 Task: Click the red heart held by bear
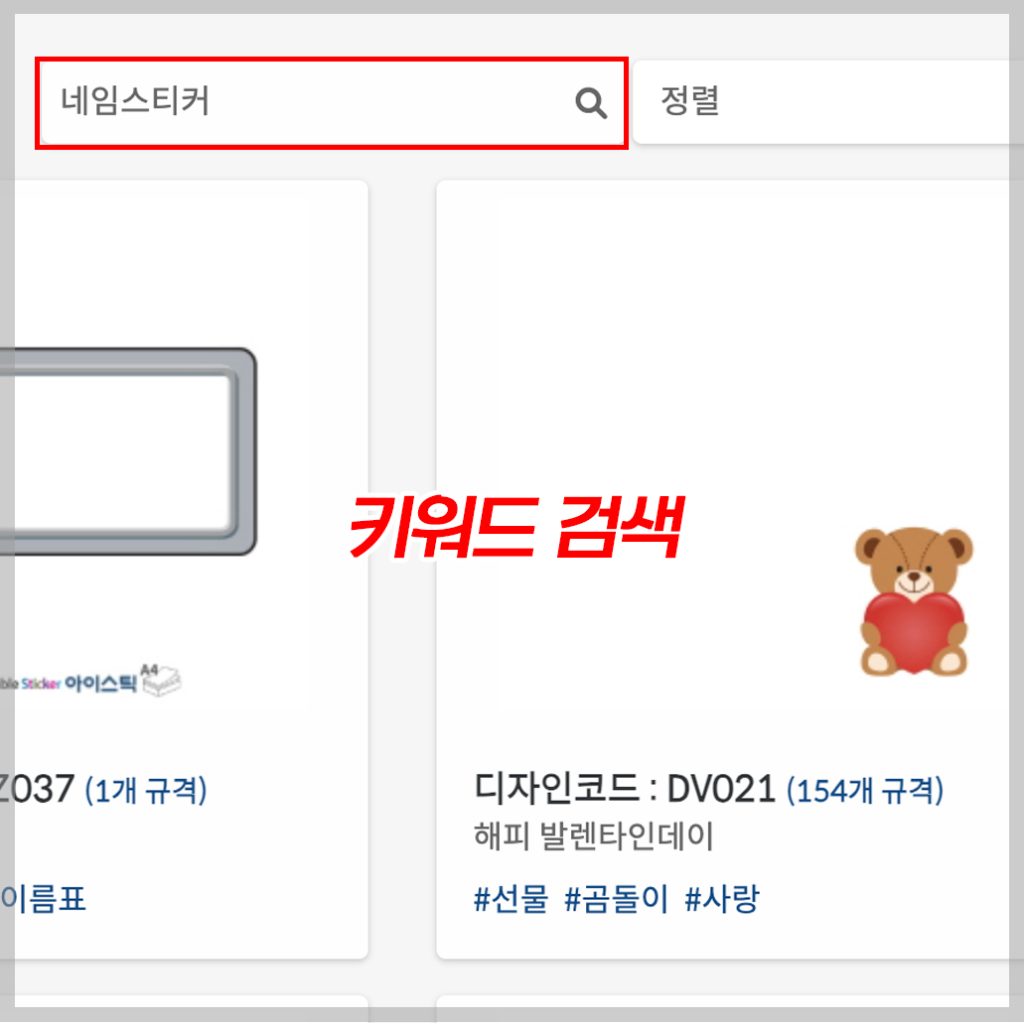(913, 631)
